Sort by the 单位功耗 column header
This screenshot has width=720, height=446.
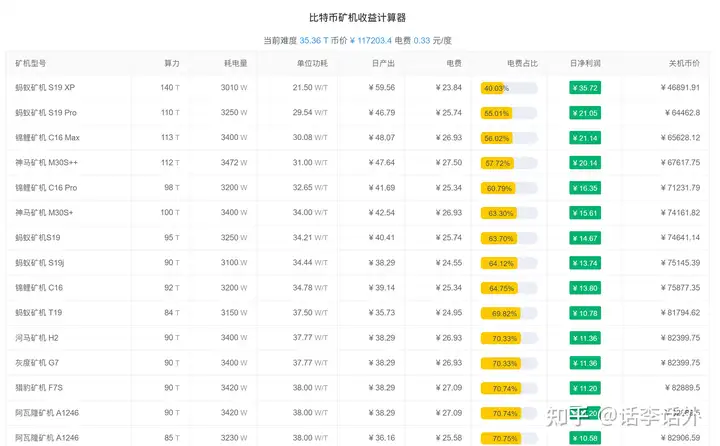point(312,63)
